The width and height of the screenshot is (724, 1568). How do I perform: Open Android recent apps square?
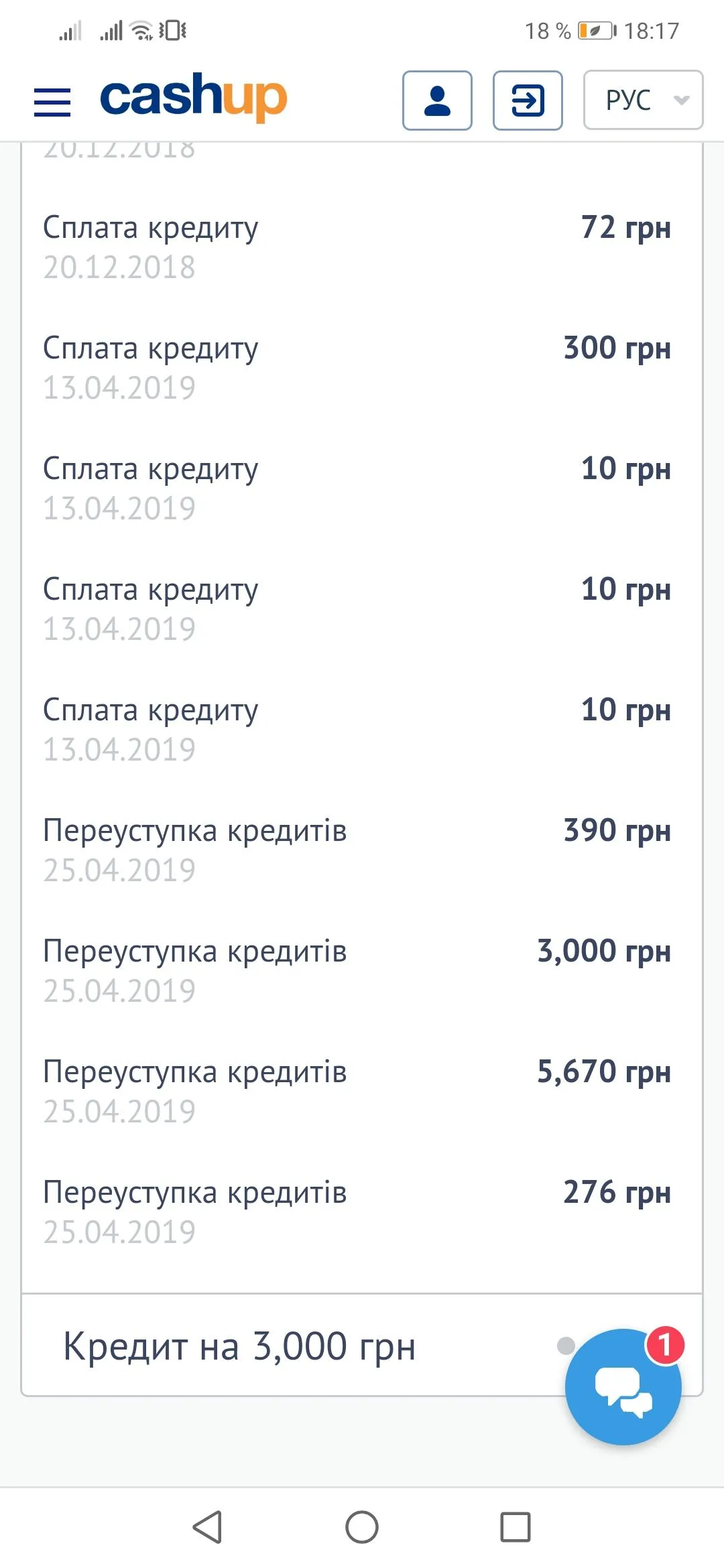point(515,1527)
